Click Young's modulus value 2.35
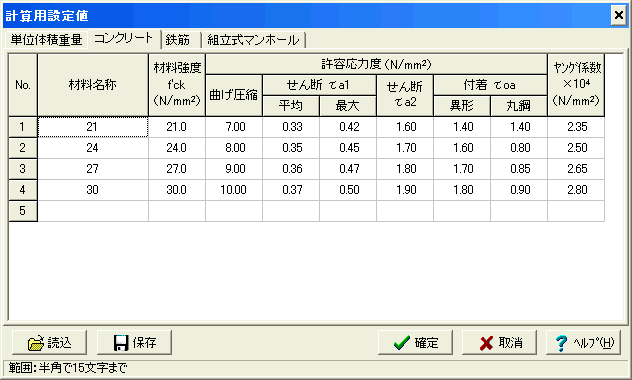The height and width of the screenshot is (380, 632). tap(576, 127)
